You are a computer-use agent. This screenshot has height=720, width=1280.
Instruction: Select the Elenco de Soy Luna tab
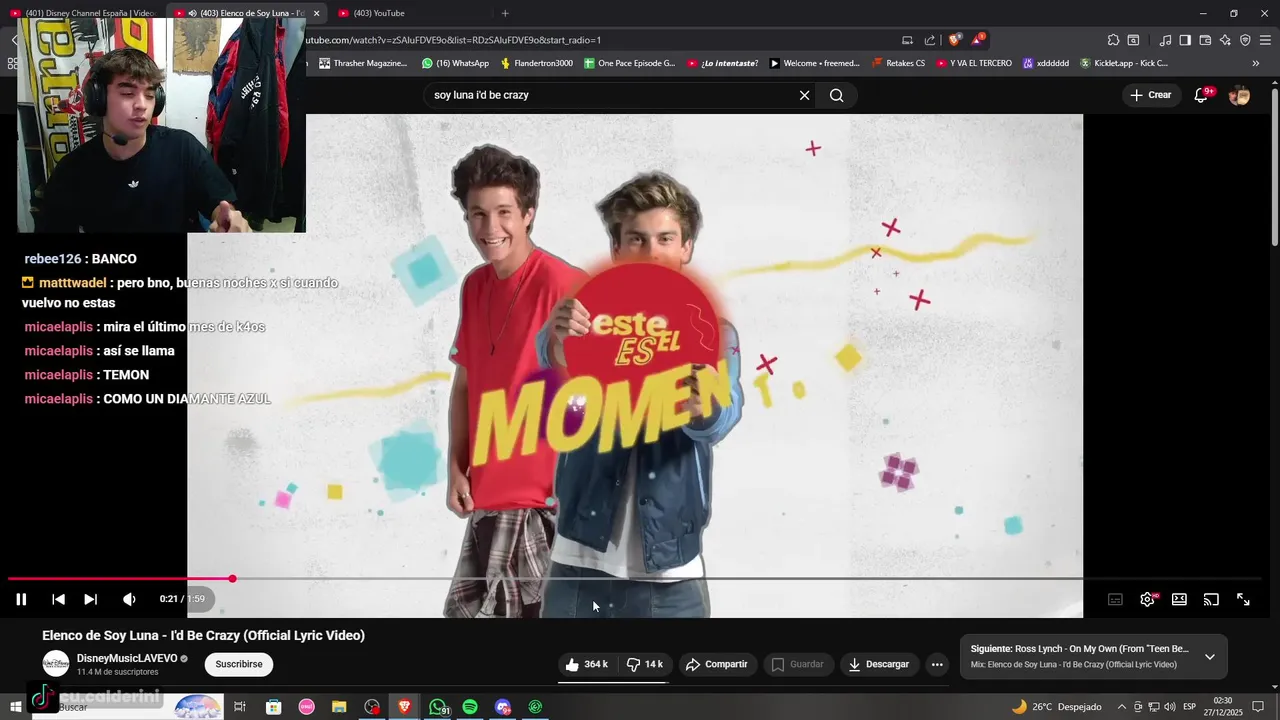pos(245,13)
